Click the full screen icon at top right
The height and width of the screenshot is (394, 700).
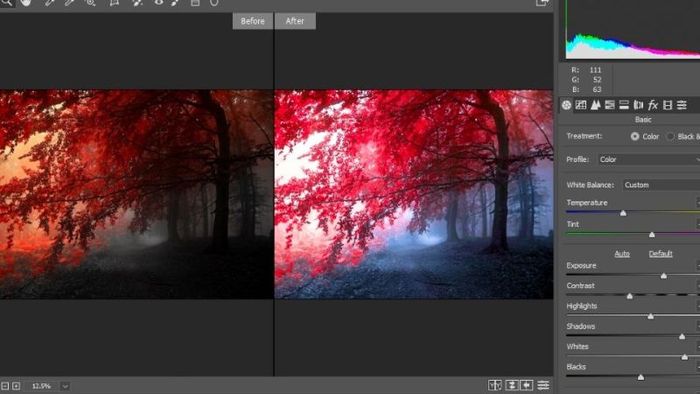point(542,3)
